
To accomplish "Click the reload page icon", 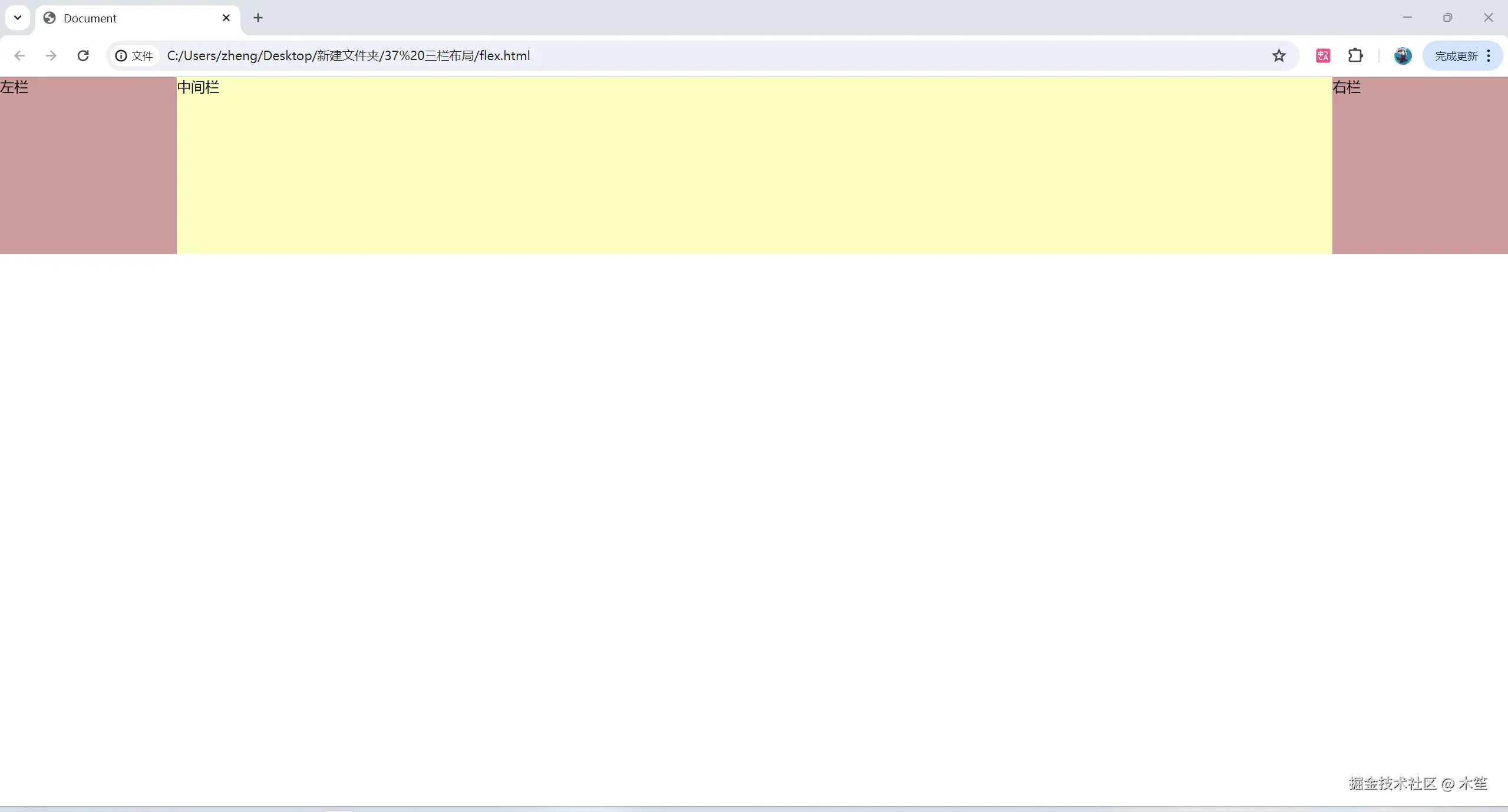I will pos(83,55).
